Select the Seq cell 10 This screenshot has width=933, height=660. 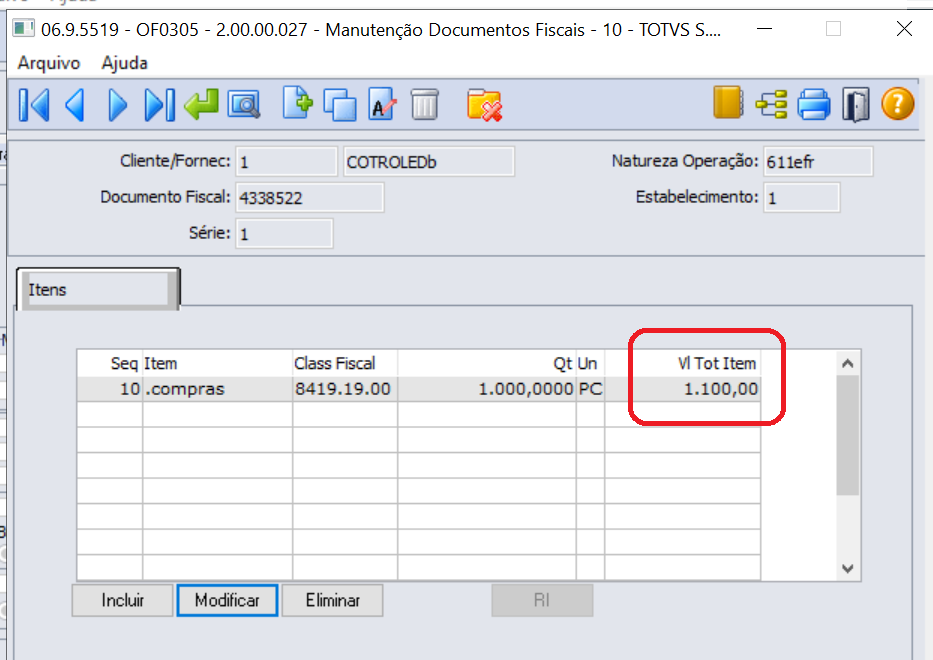(109, 389)
